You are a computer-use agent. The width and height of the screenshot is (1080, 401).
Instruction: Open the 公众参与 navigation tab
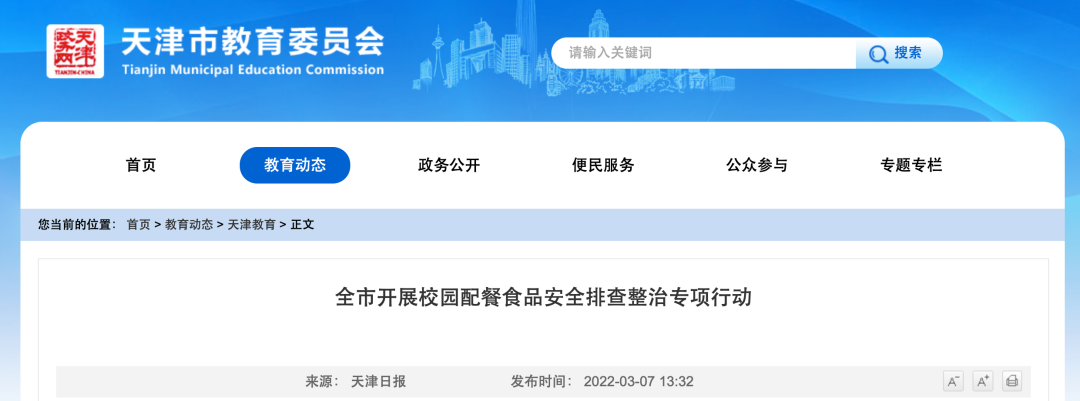[x=757, y=165]
